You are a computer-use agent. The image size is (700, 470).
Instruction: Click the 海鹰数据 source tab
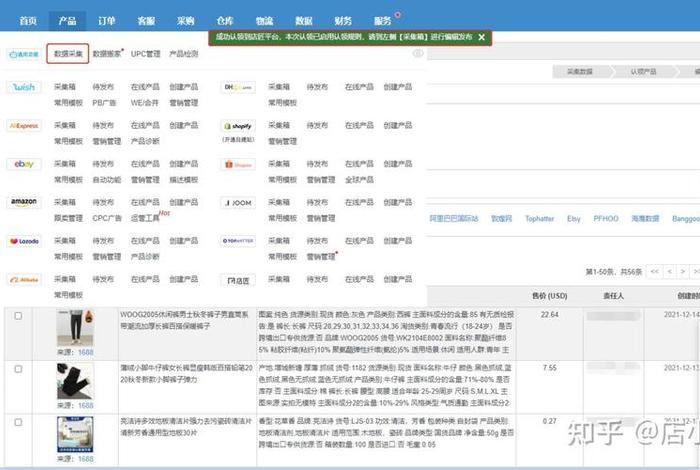[x=645, y=219]
